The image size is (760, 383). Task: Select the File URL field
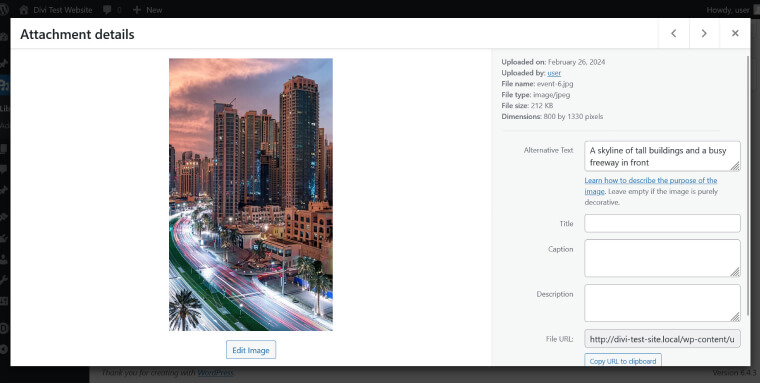pos(662,339)
